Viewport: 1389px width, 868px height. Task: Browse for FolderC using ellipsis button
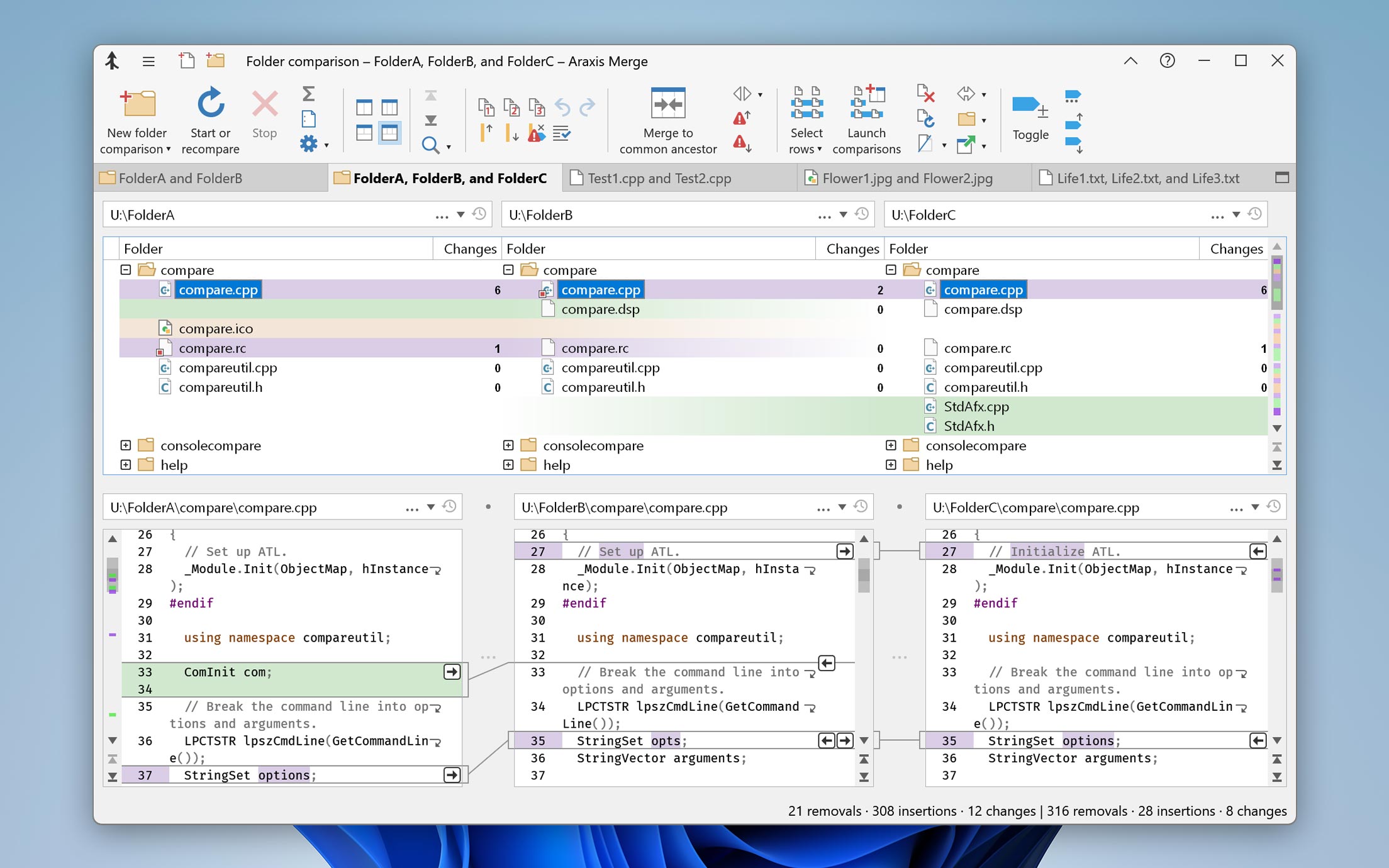[x=1217, y=216]
